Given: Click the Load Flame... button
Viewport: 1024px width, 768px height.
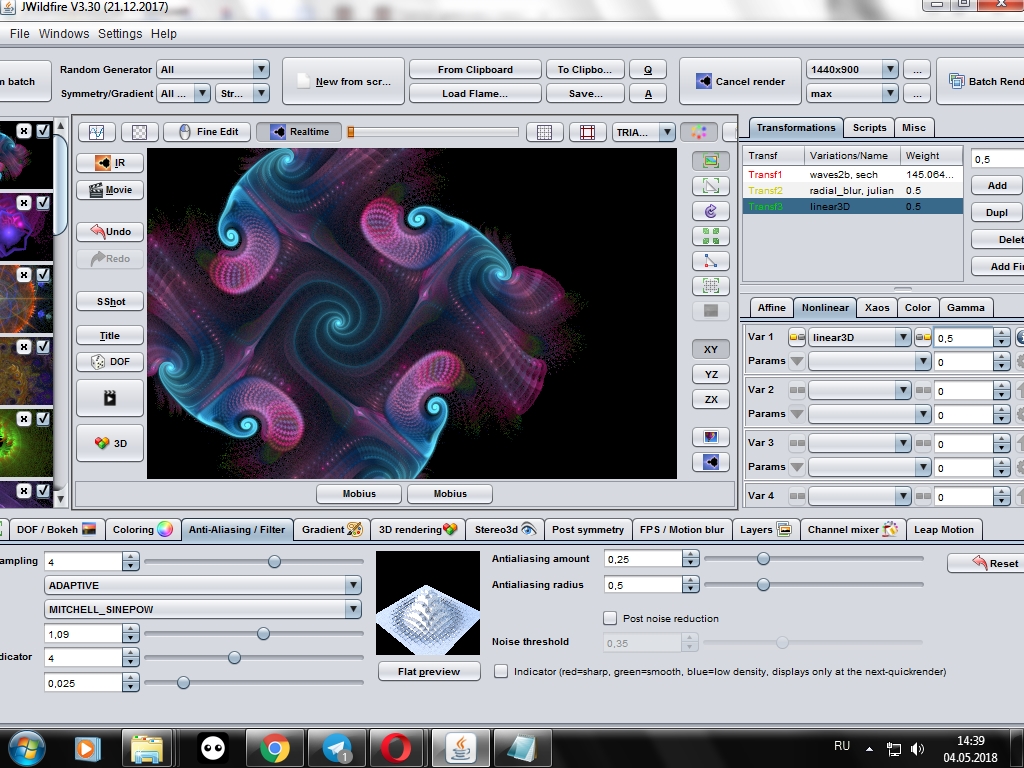Looking at the screenshot, I should click(x=475, y=93).
